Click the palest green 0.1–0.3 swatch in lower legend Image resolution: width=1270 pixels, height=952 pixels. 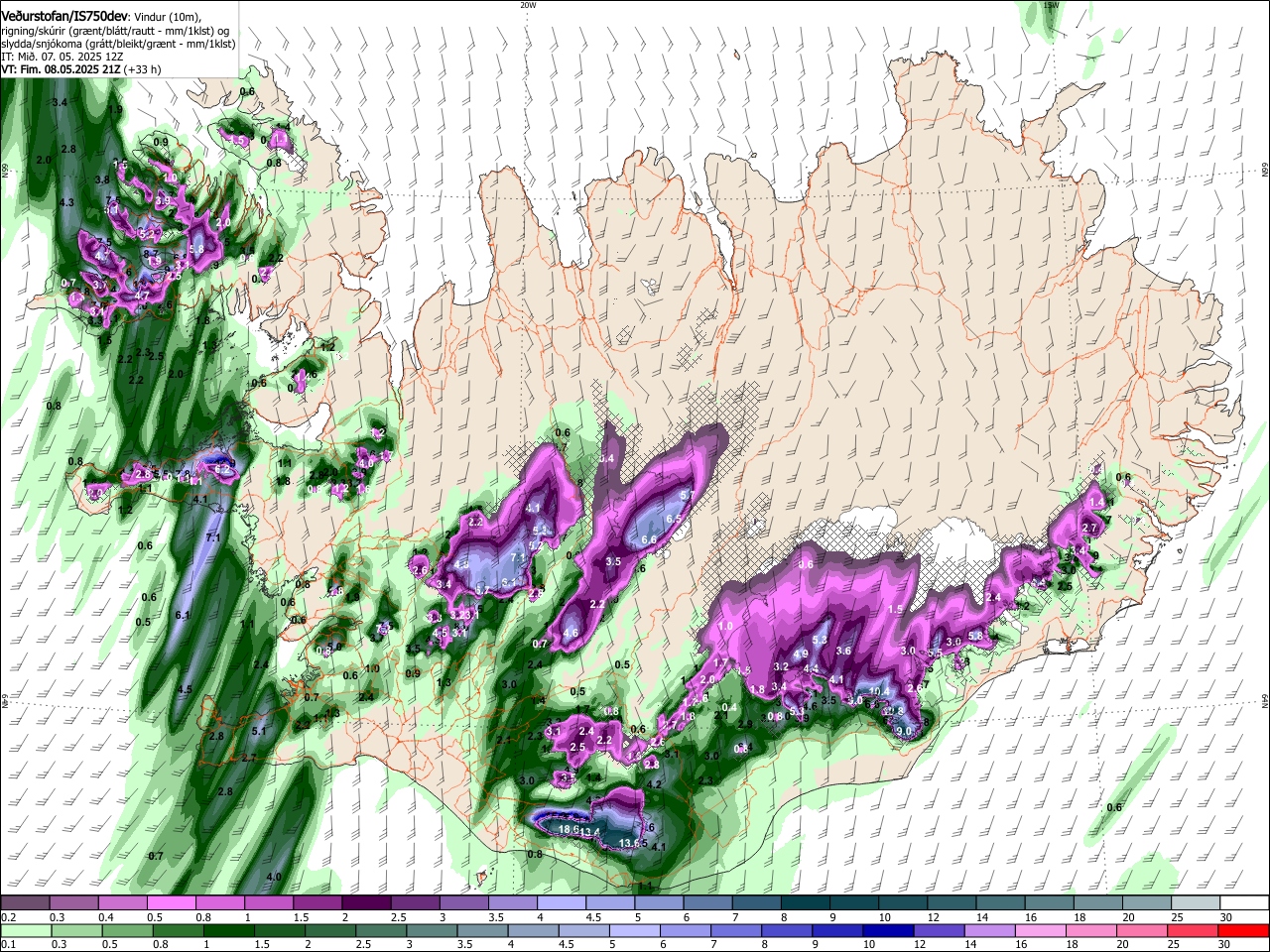(26, 930)
